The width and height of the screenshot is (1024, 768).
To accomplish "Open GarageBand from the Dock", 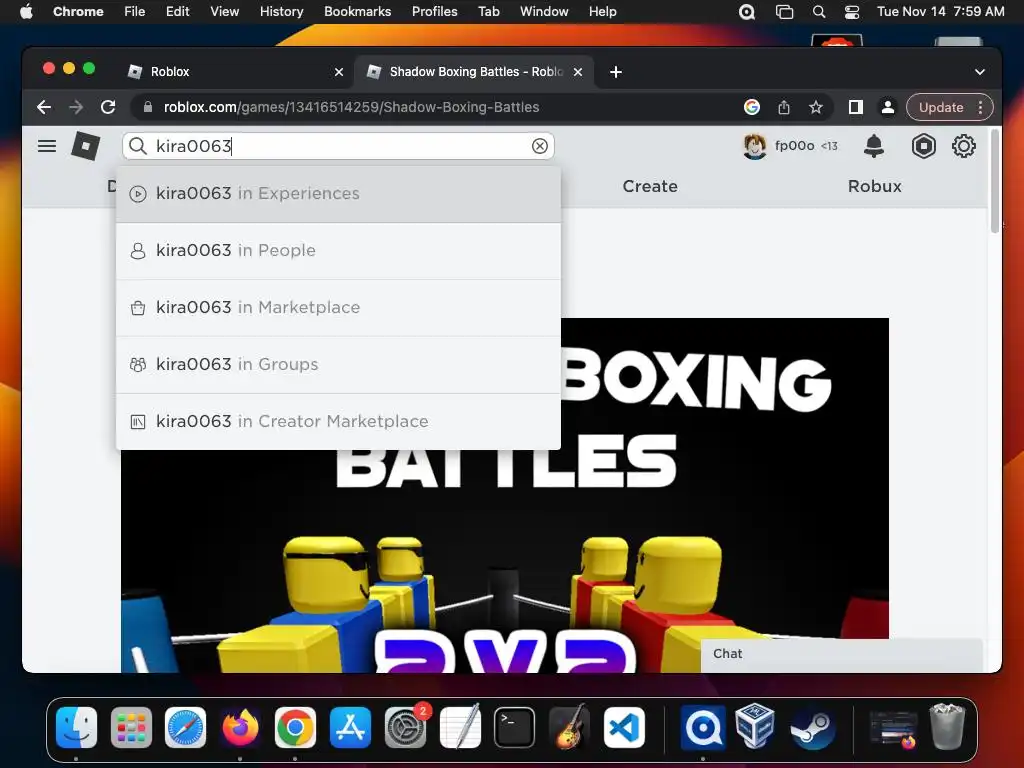I will (569, 726).
